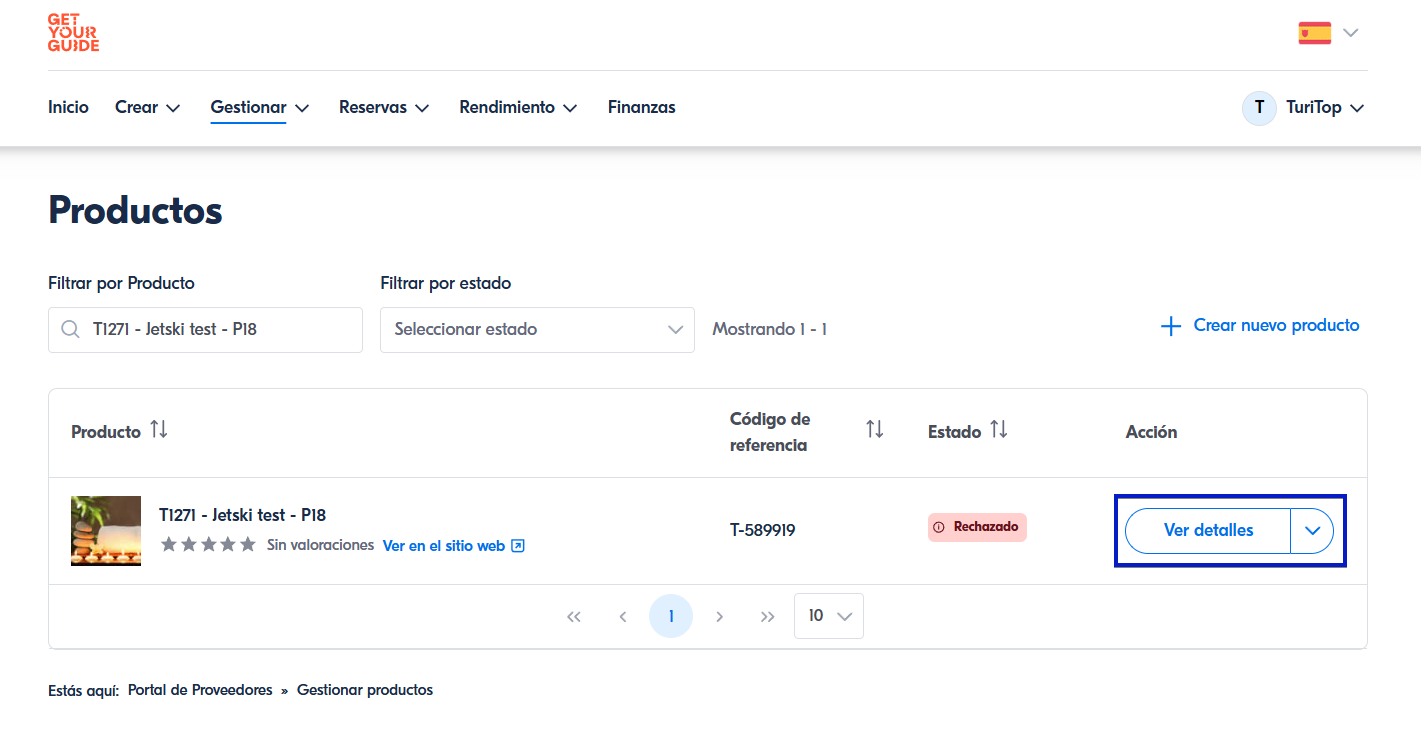Go to the next page arrow
The image size is (1421, 736).
point(719,617)
